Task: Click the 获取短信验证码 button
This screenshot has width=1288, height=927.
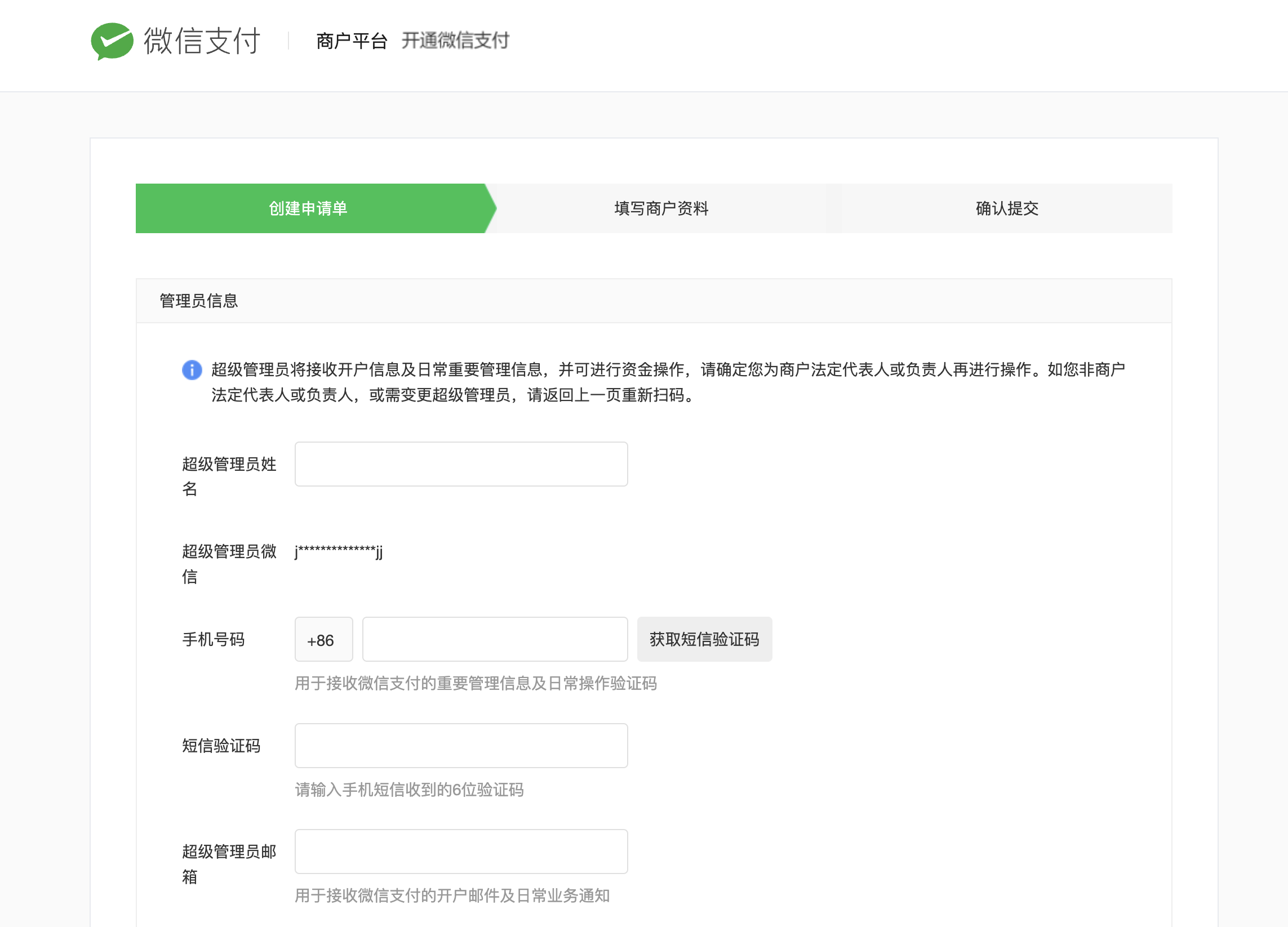Action: (704, 640)
